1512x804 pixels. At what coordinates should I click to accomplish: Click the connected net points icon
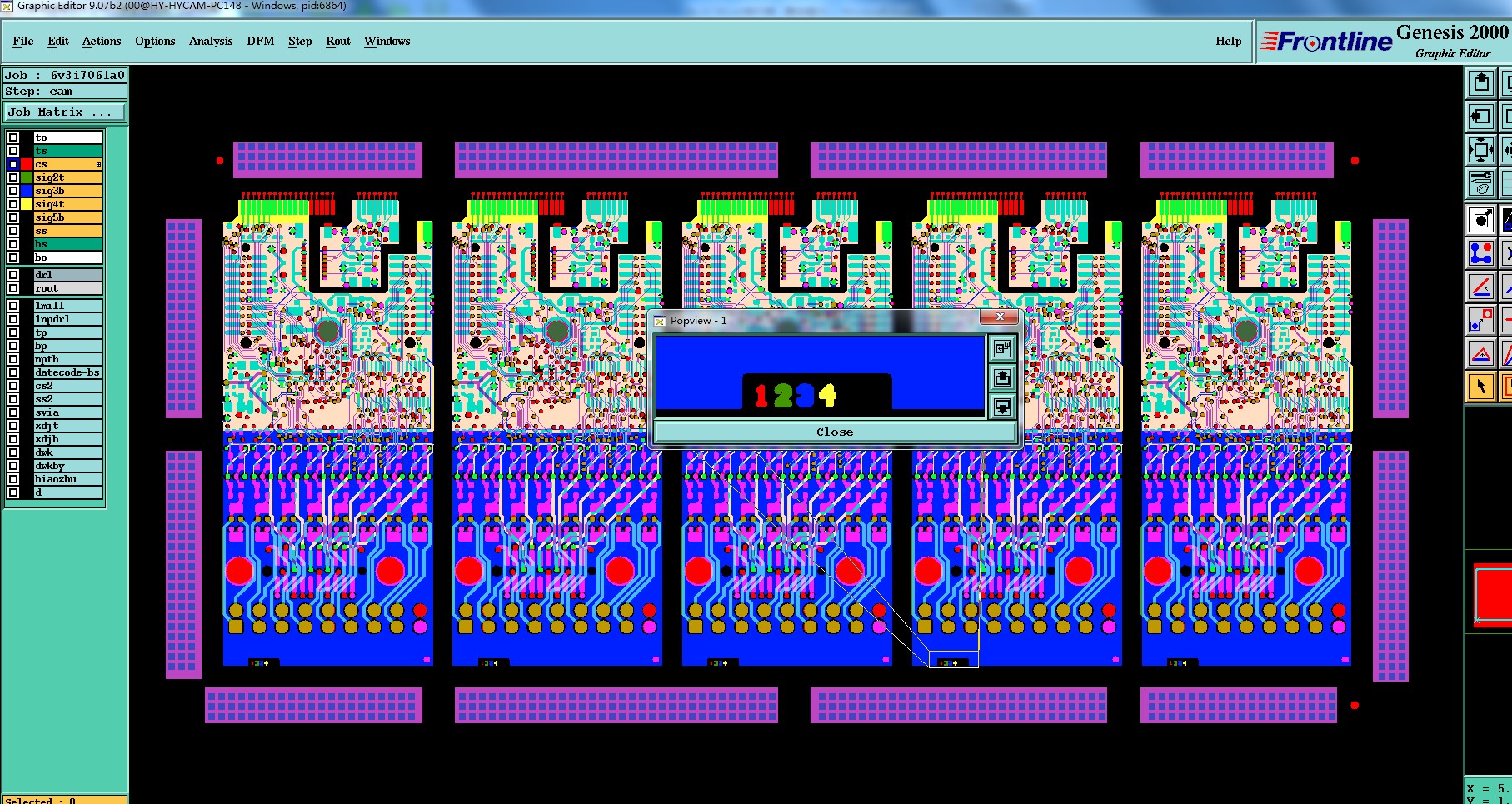click(x=1481, y=252)
